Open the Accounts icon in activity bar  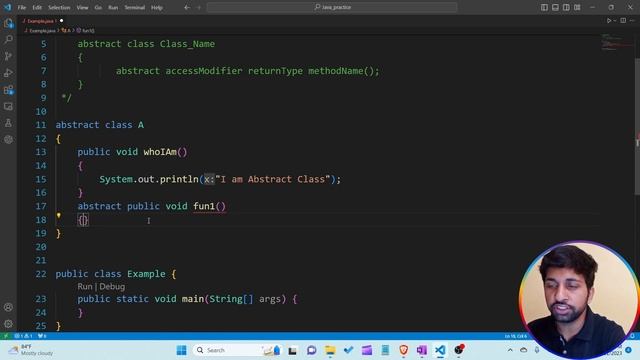[x=8, y=307]
